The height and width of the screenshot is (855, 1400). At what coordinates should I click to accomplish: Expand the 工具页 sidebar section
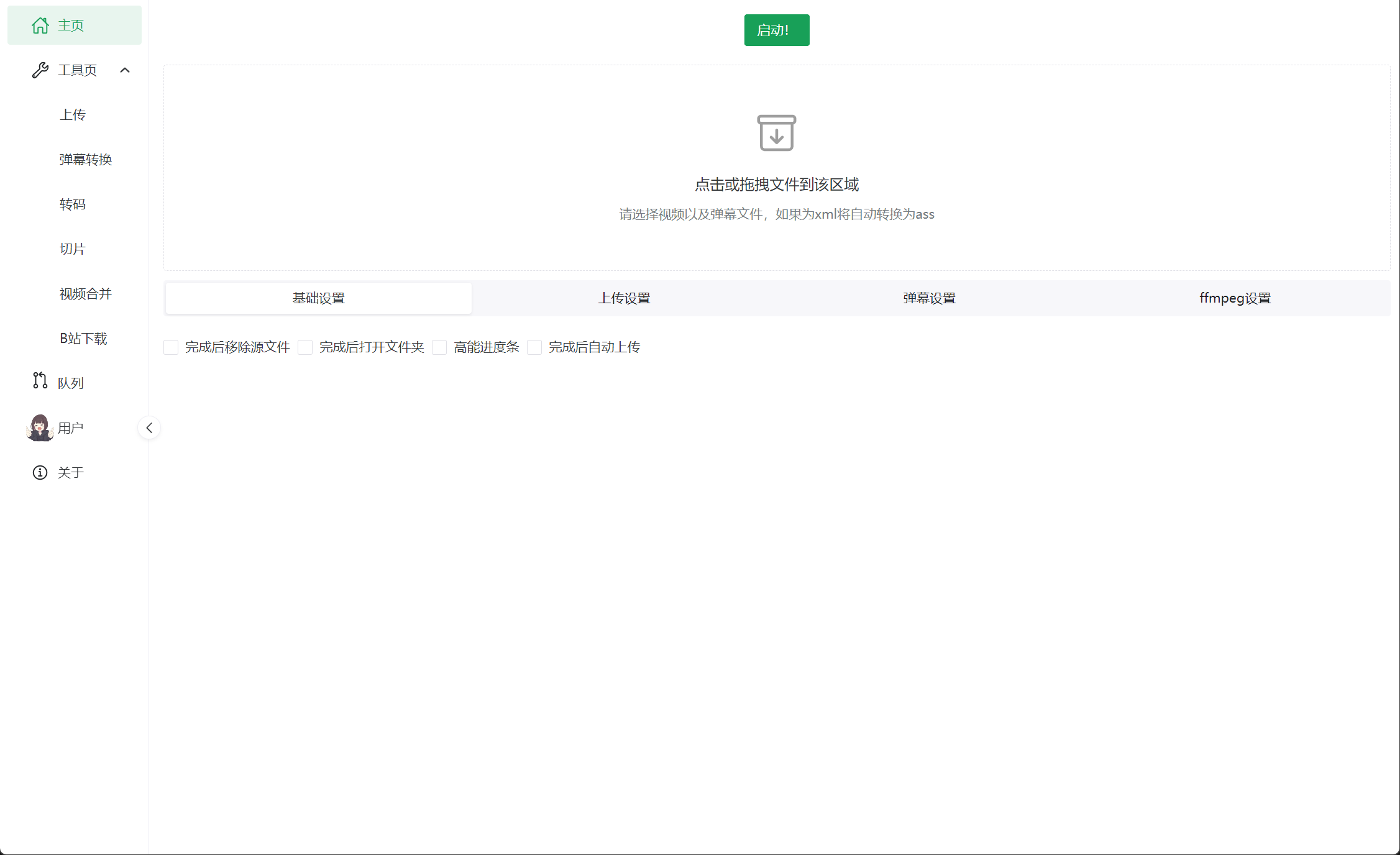point(125,70)
